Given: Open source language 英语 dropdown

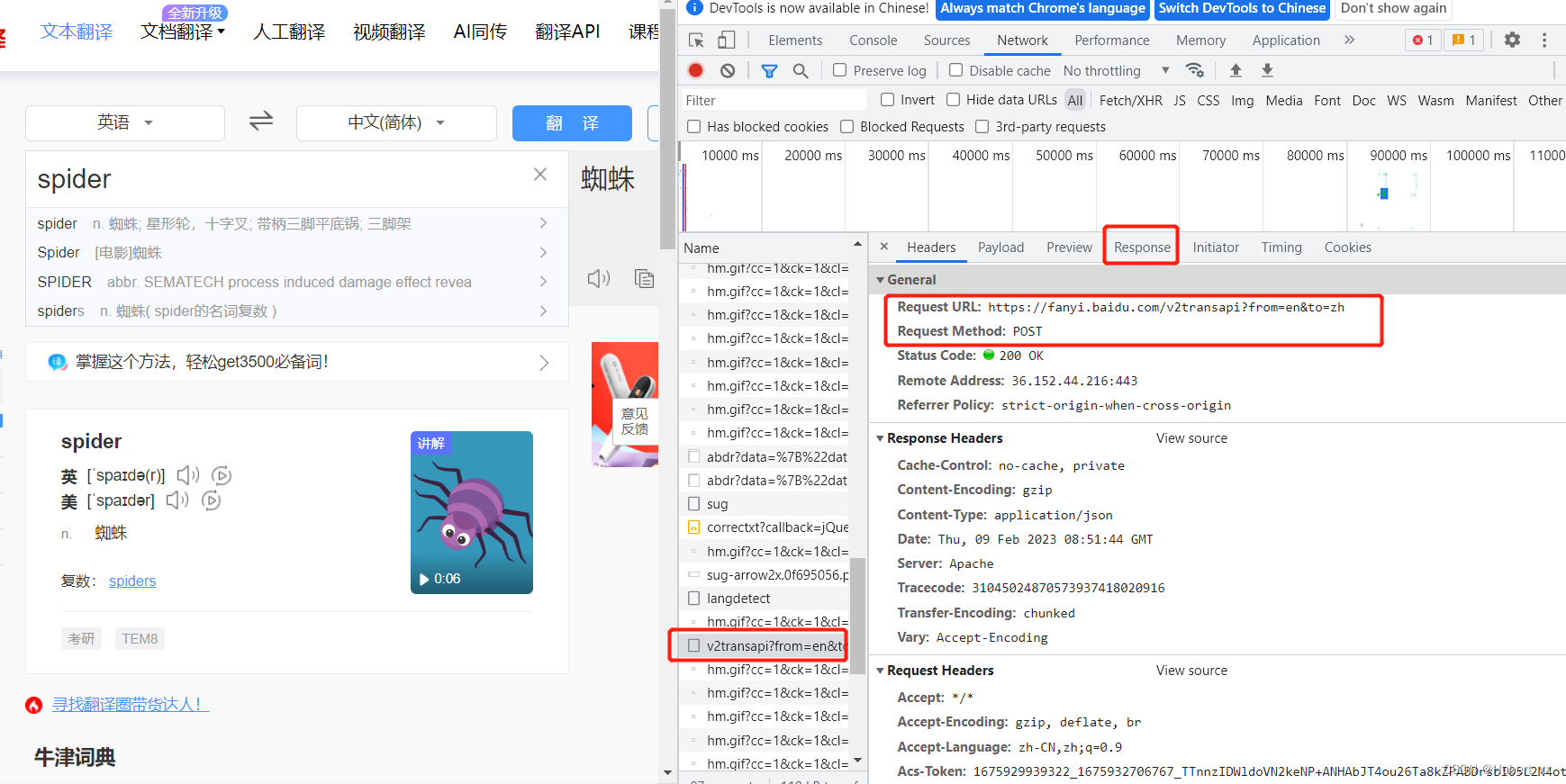Looking at the screenshot, I should coord(125,122).
